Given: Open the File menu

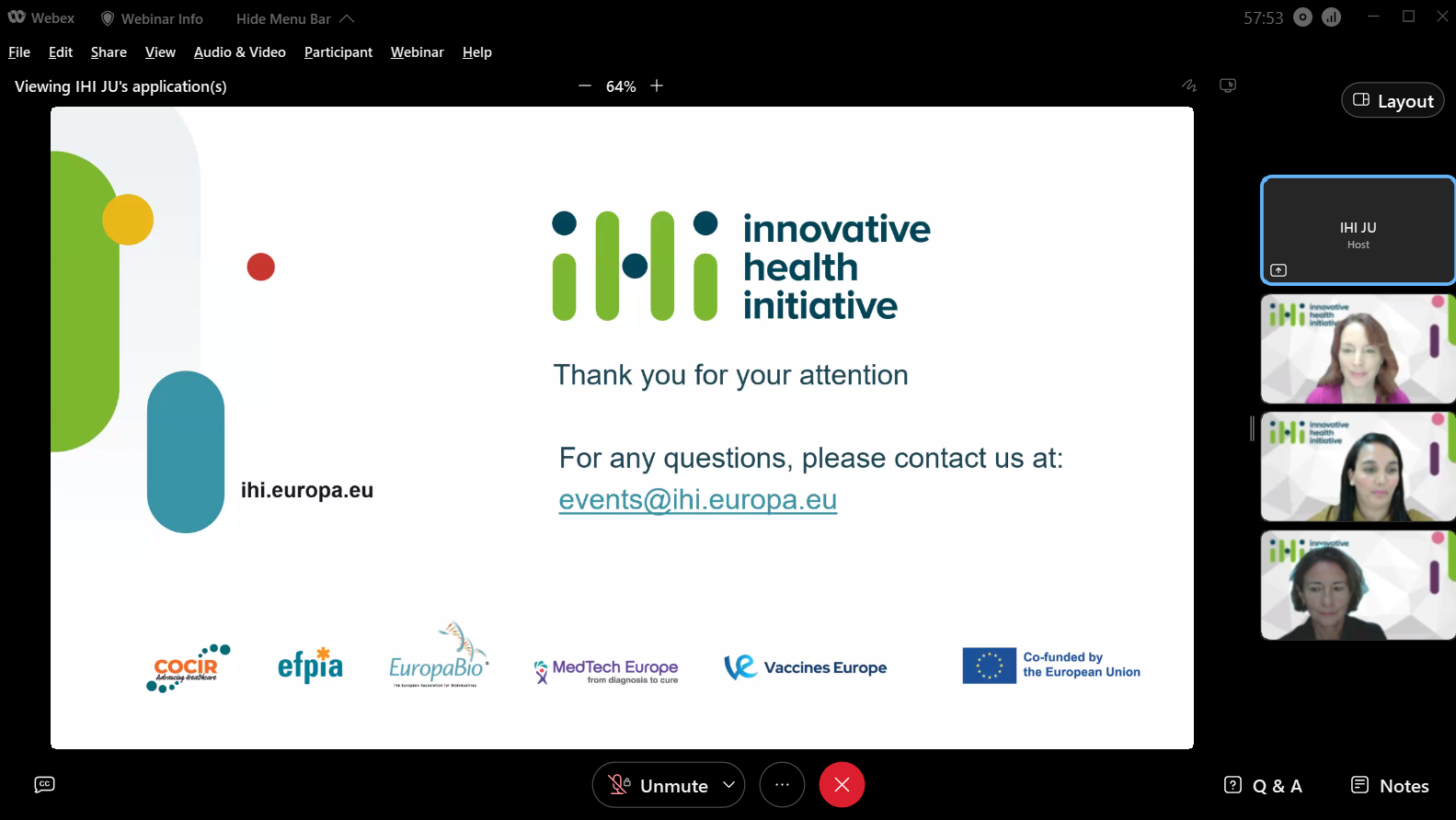Looking at the screenshot, I should click(19, 52).
